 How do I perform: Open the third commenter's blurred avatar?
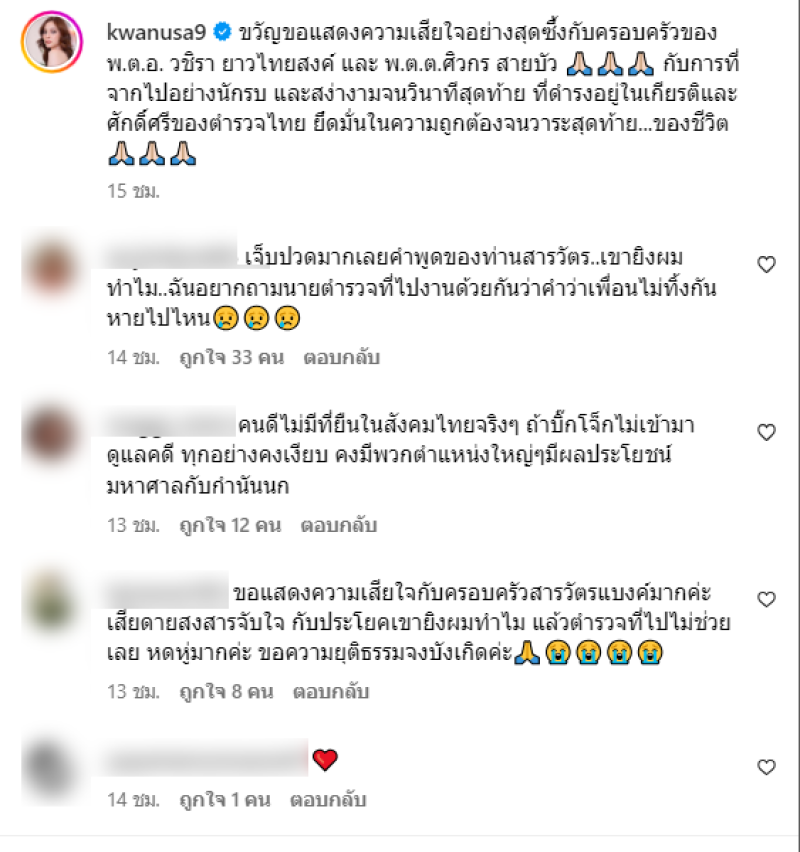click(52, 602)
